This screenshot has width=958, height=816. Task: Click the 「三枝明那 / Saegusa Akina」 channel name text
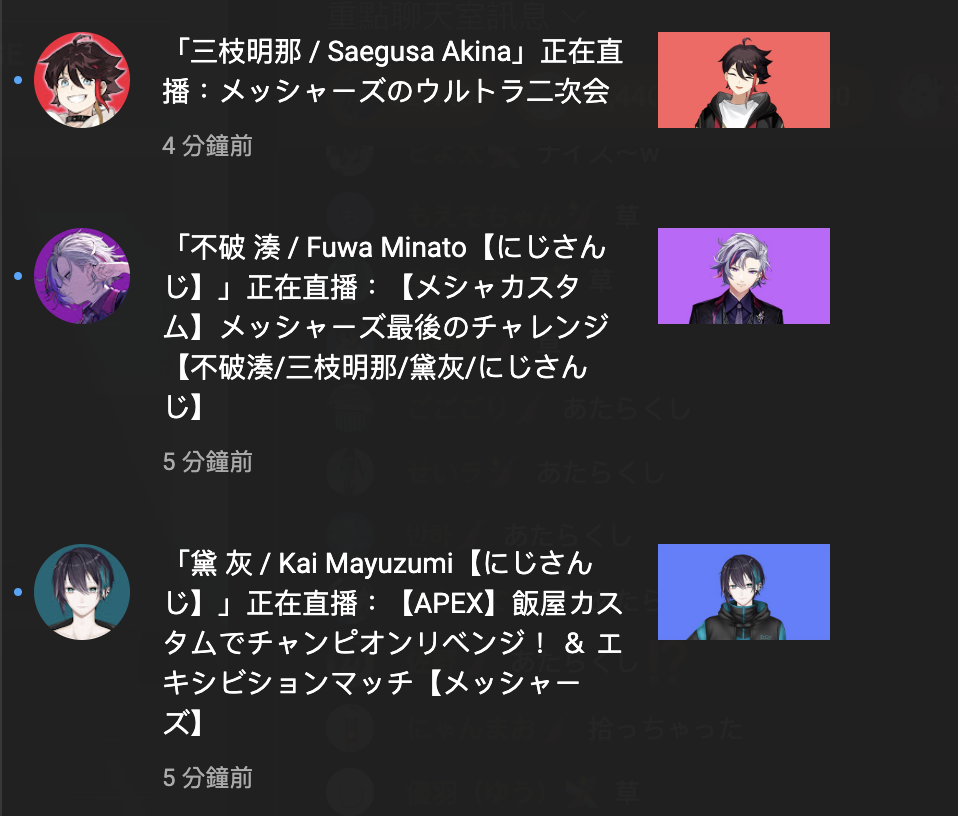(349, 51)
